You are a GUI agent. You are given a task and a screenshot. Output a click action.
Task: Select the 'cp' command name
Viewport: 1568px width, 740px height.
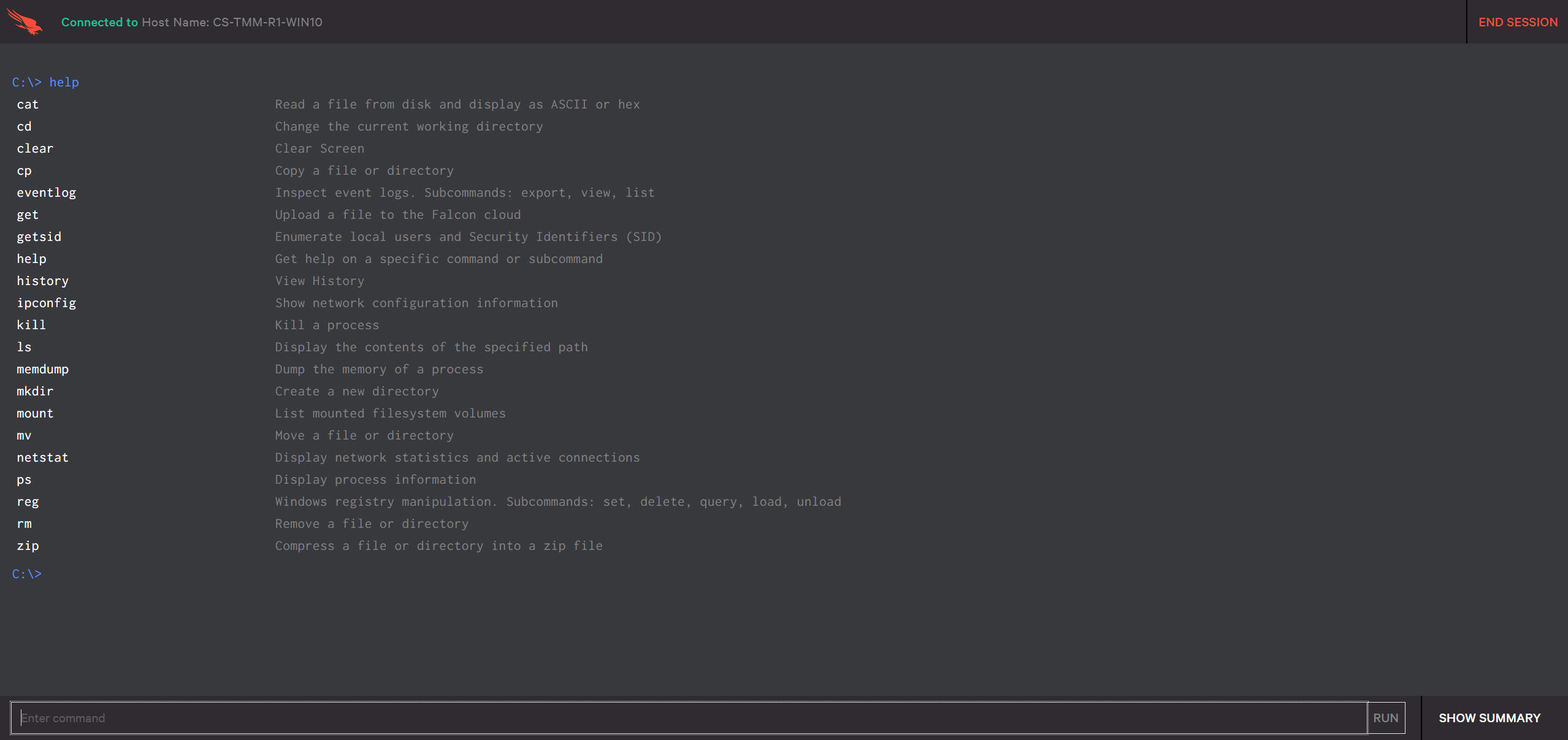point(24,170)
